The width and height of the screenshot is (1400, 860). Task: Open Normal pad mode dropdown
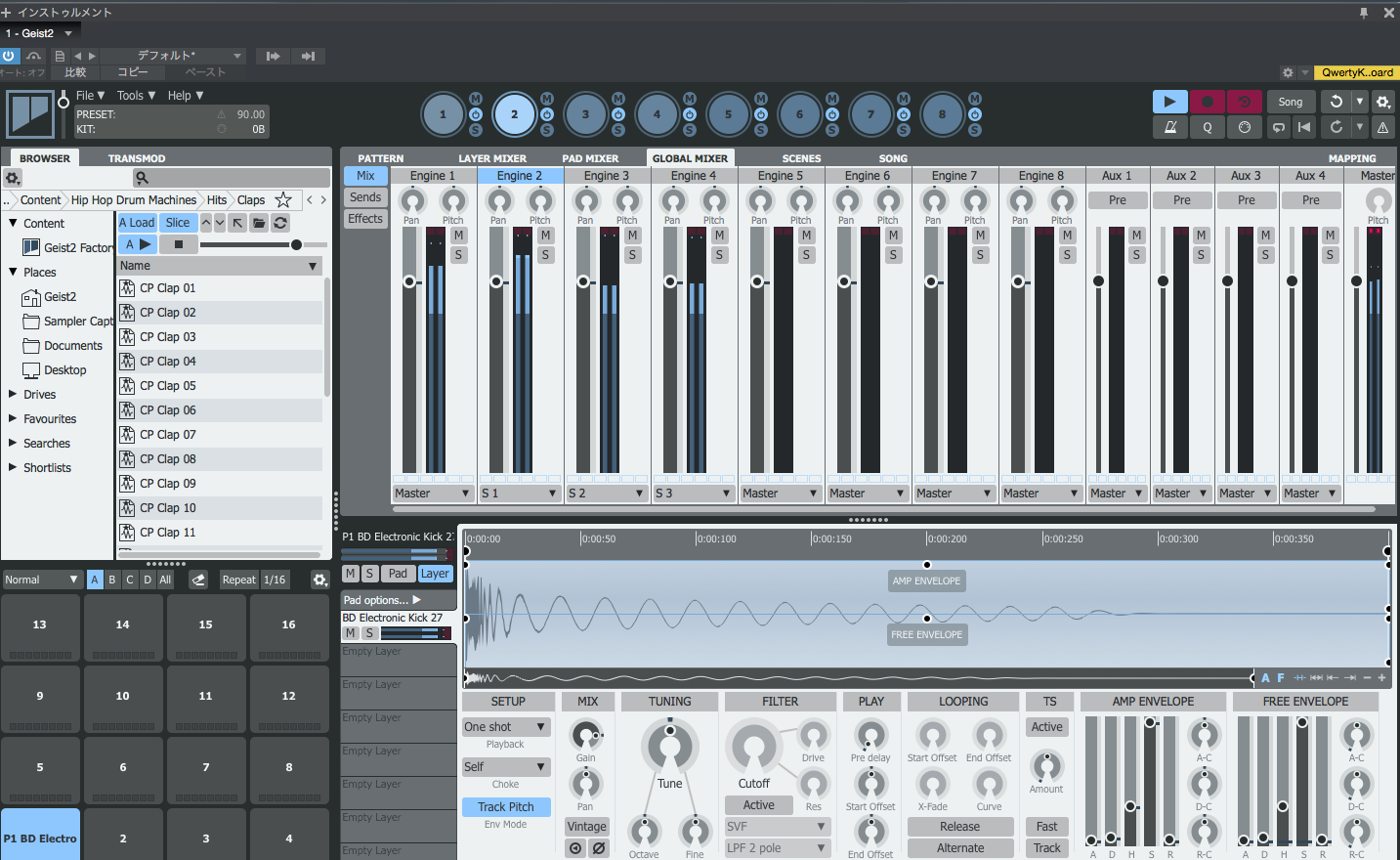41,580
